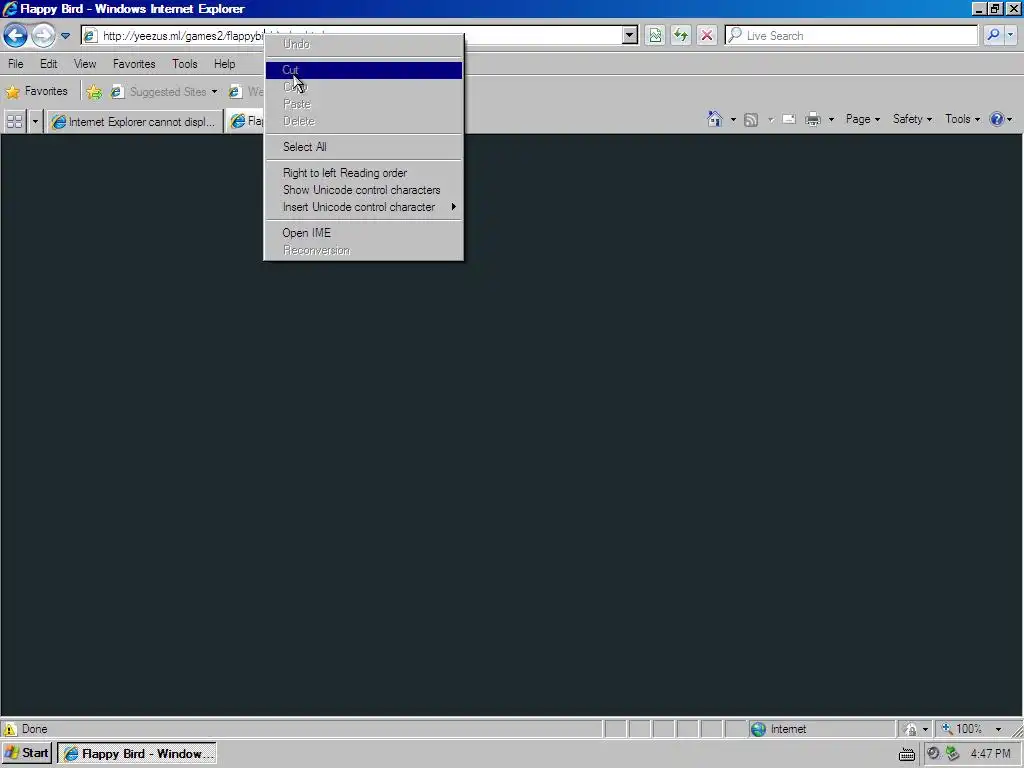Click the status bar protected mode icon
Viewport: 1024px width, 768px height.
910,729
